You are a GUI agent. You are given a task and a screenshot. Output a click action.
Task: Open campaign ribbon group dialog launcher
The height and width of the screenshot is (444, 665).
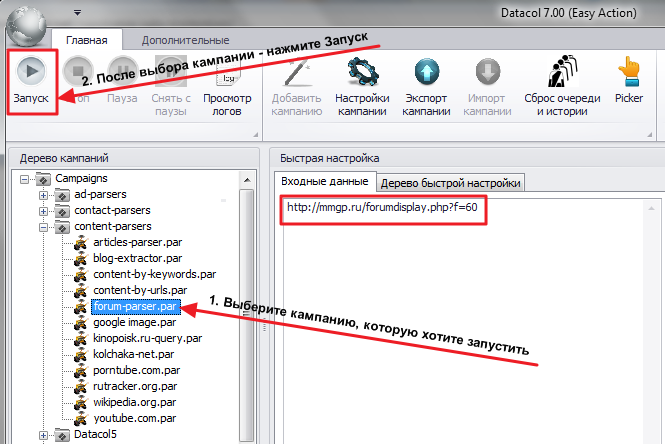click(x=650, y=134)
